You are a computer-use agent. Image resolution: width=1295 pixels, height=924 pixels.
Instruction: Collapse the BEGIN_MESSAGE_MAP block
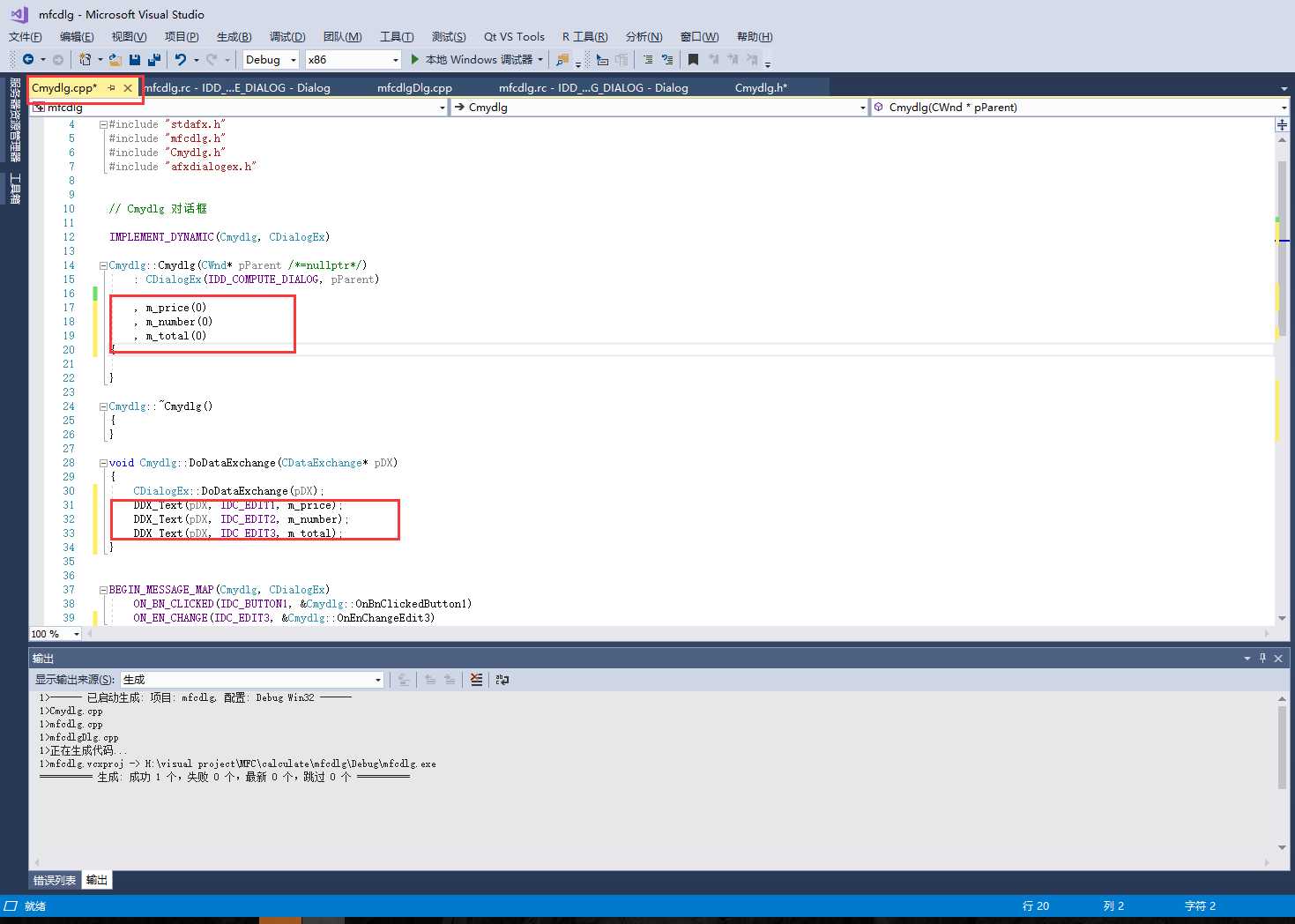click(103, 590)
